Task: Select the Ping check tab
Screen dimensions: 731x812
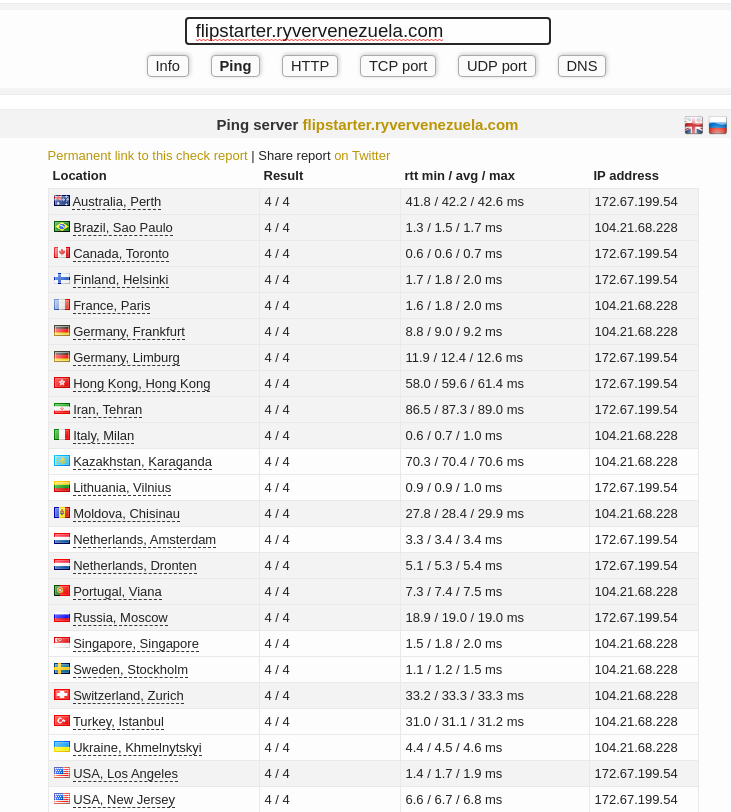Action: click(x=235, y=66)
